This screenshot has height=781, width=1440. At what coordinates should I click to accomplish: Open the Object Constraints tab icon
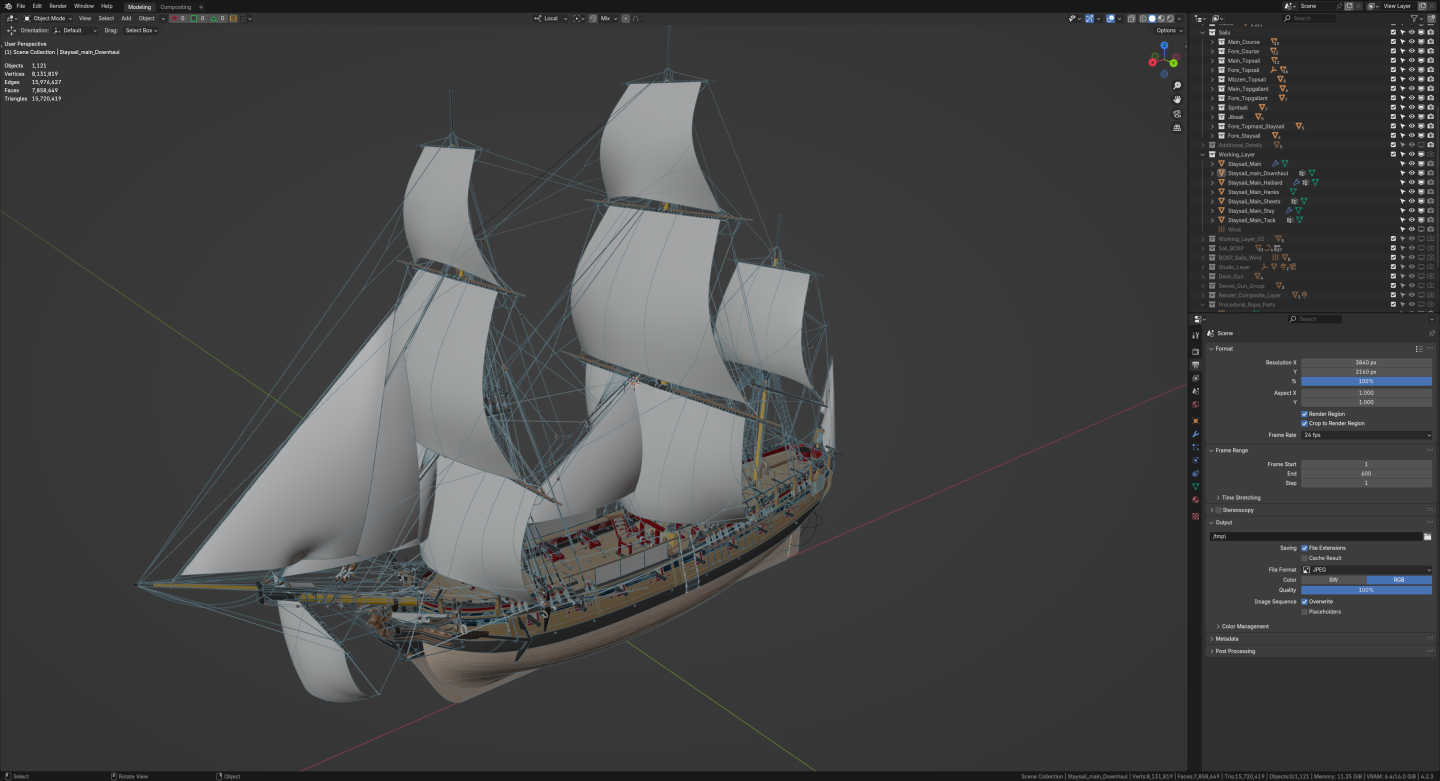click(x=1195, y=473)
